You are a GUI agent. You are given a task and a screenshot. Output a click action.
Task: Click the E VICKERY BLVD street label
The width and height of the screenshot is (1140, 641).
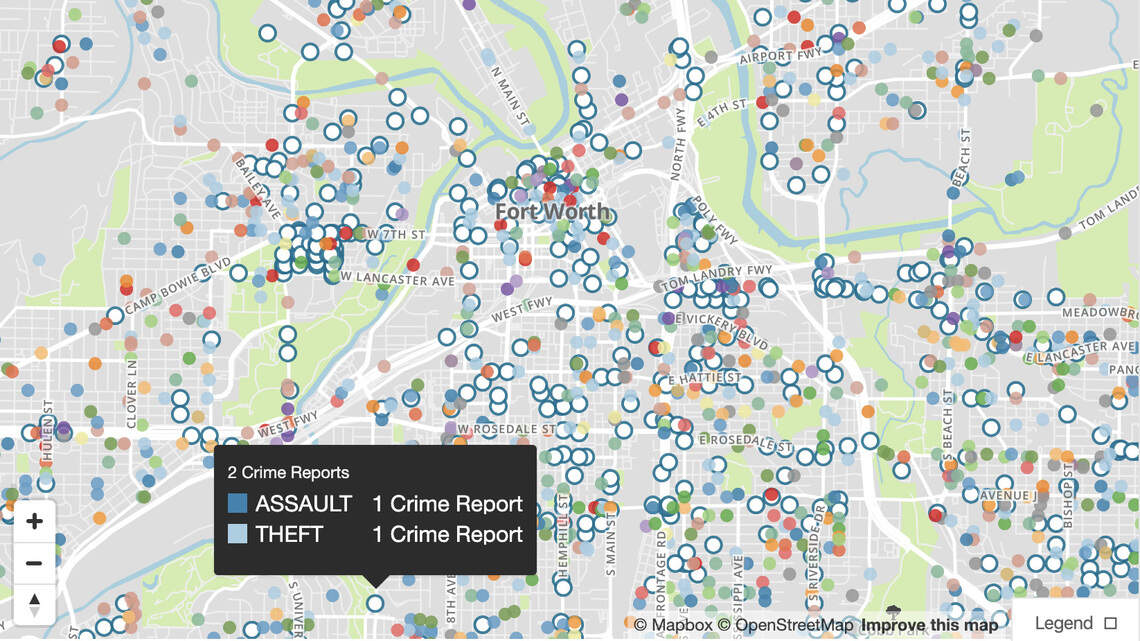coord(721,330)
